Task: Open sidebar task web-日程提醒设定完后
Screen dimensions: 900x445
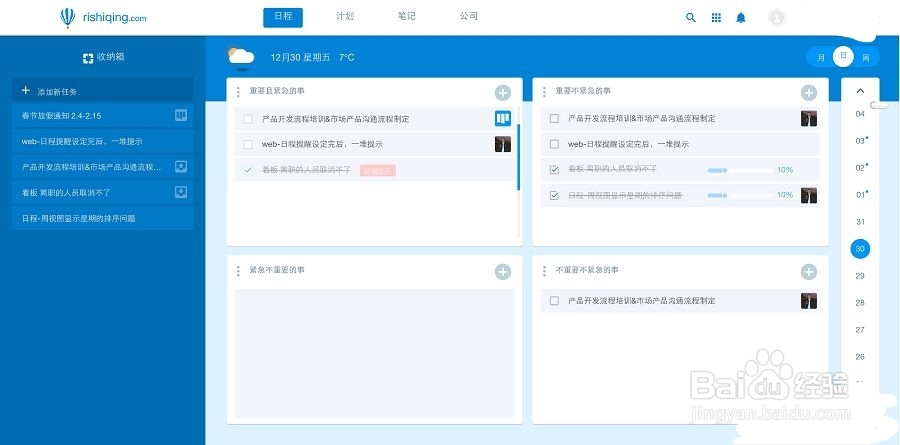Action: point(102,141)
